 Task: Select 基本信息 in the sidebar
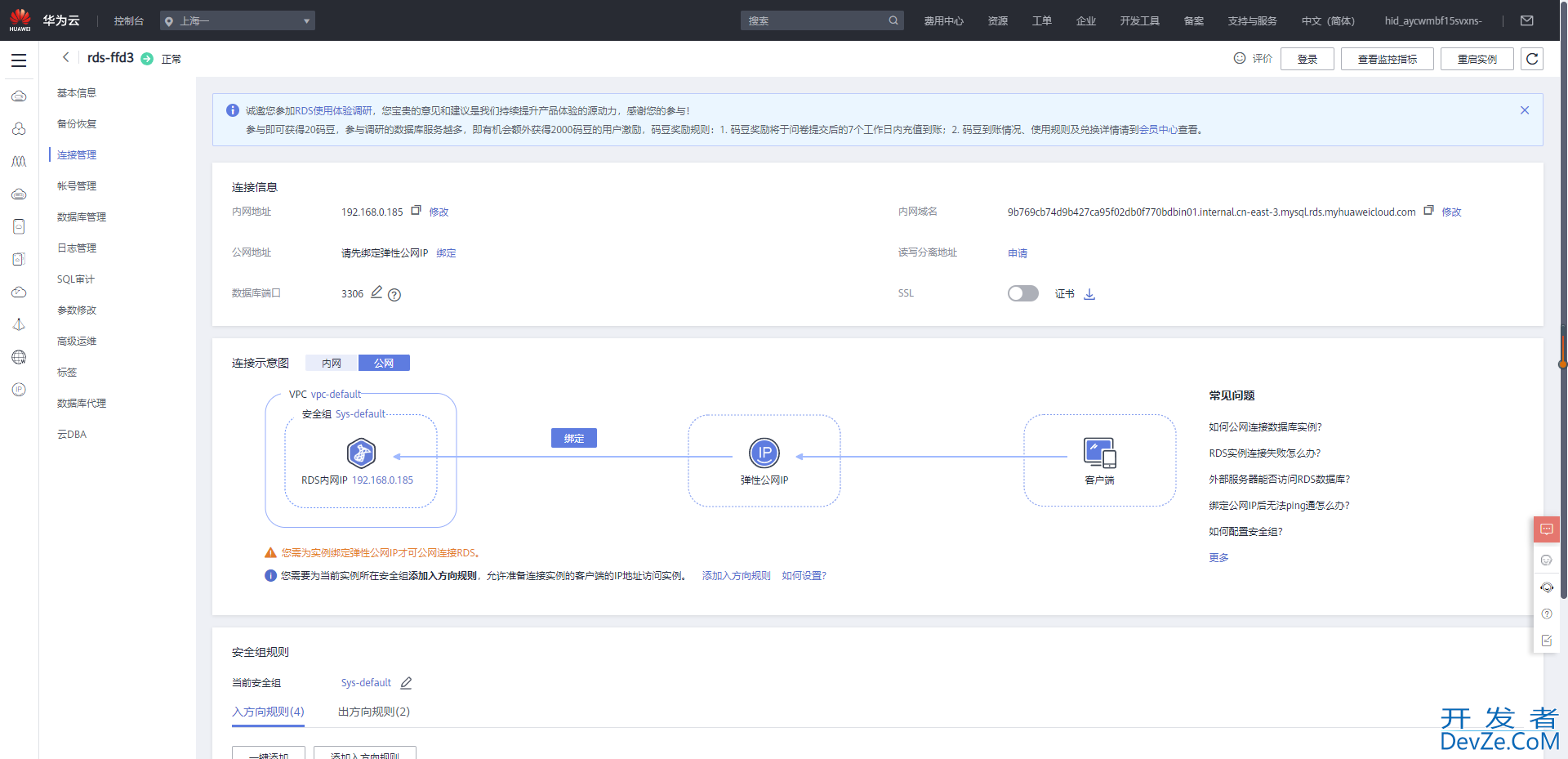pos(77,93)
